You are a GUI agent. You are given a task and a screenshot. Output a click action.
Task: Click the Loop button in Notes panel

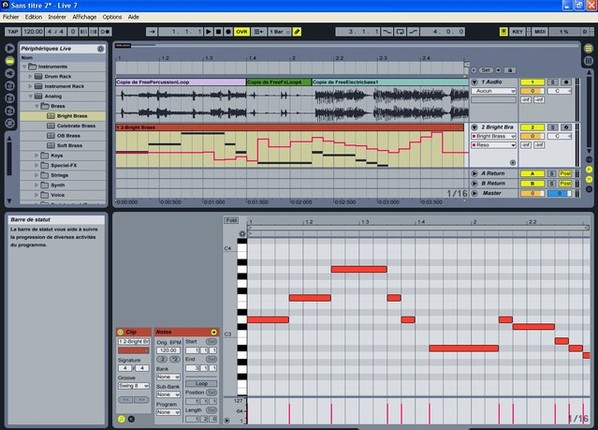[201, 383]
